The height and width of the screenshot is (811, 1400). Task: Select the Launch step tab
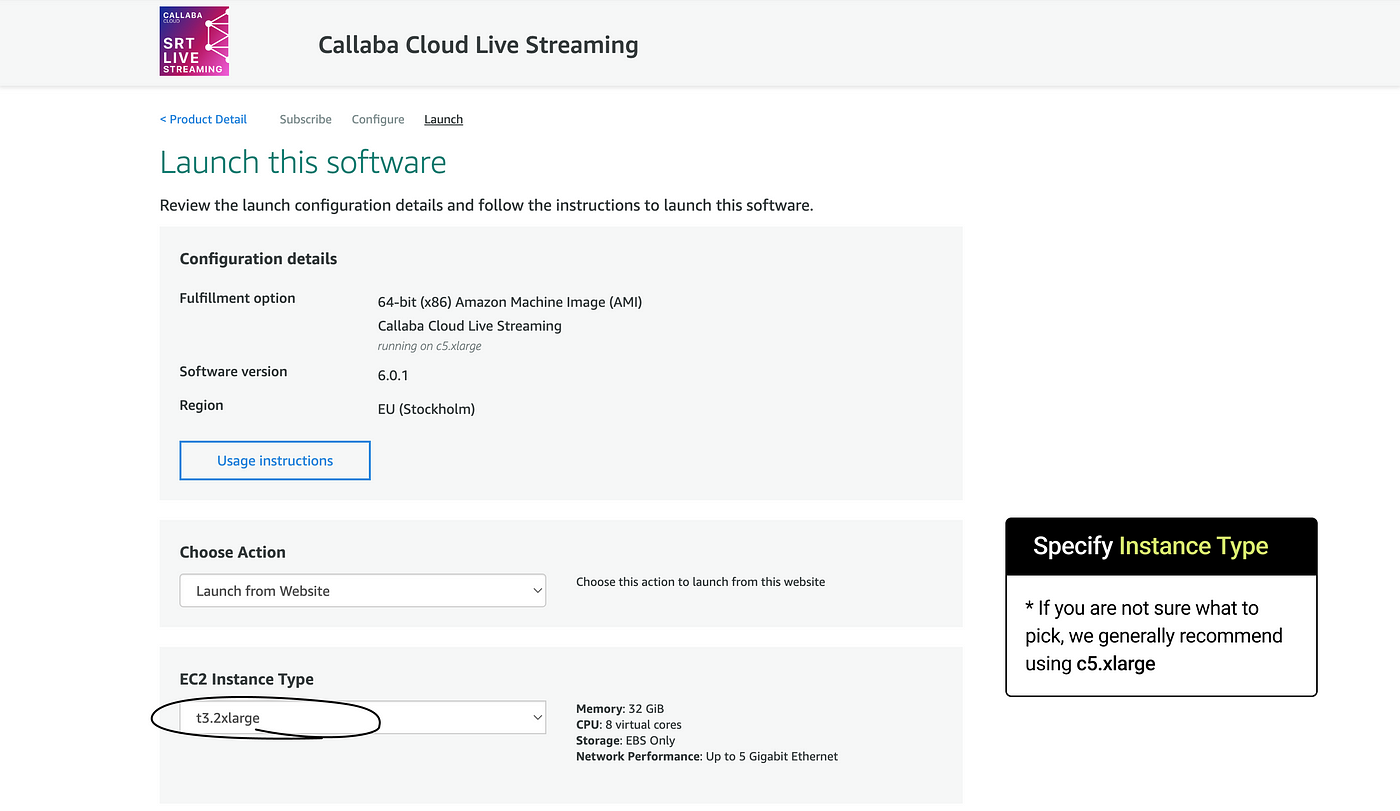point(443,119)
